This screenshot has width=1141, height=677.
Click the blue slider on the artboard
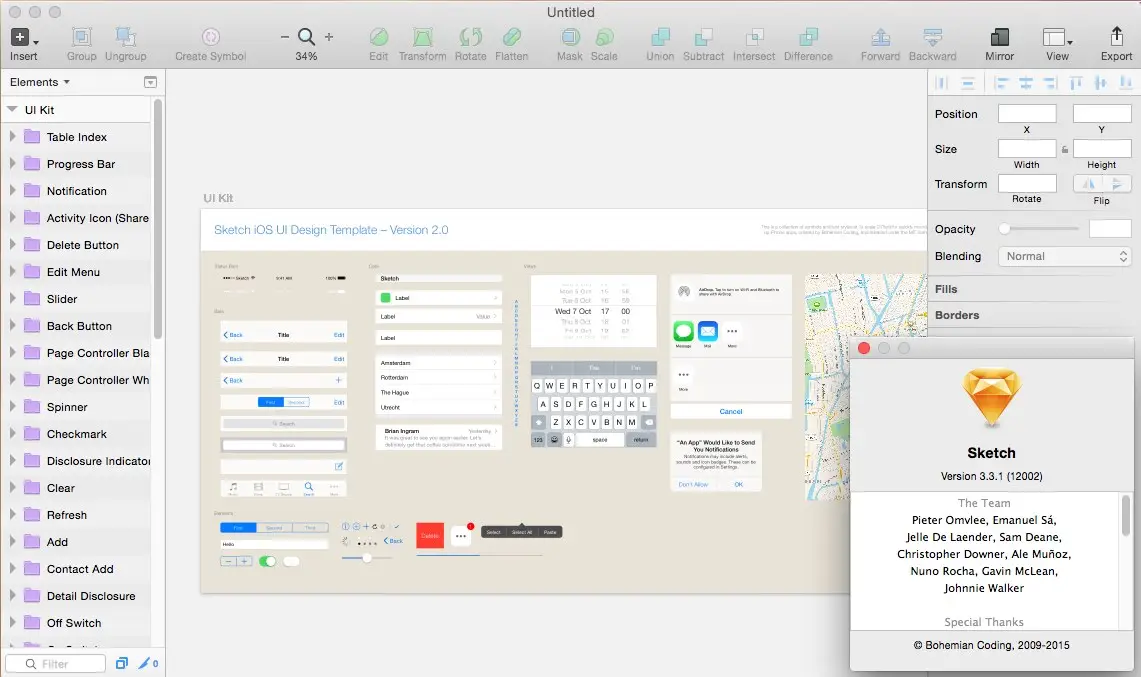click(x=367, y=558)
